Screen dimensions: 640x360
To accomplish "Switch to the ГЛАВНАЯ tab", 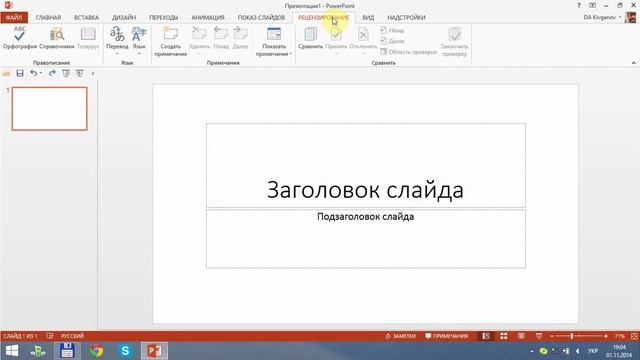I will [x=48, y=18].
